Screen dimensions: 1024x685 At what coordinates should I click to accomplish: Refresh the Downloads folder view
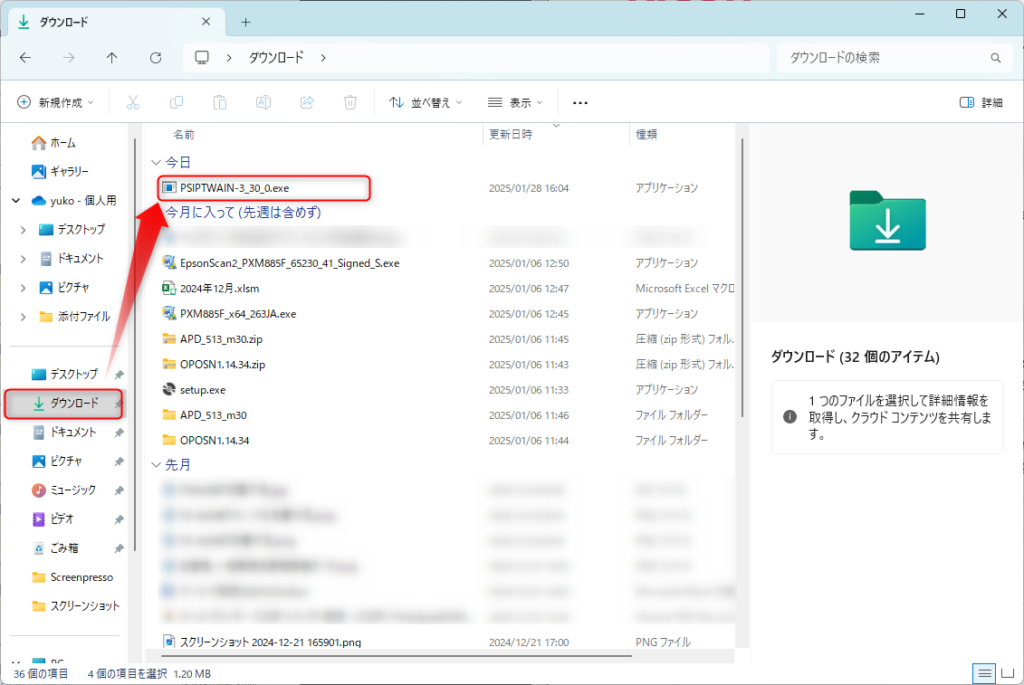[155, 58]
